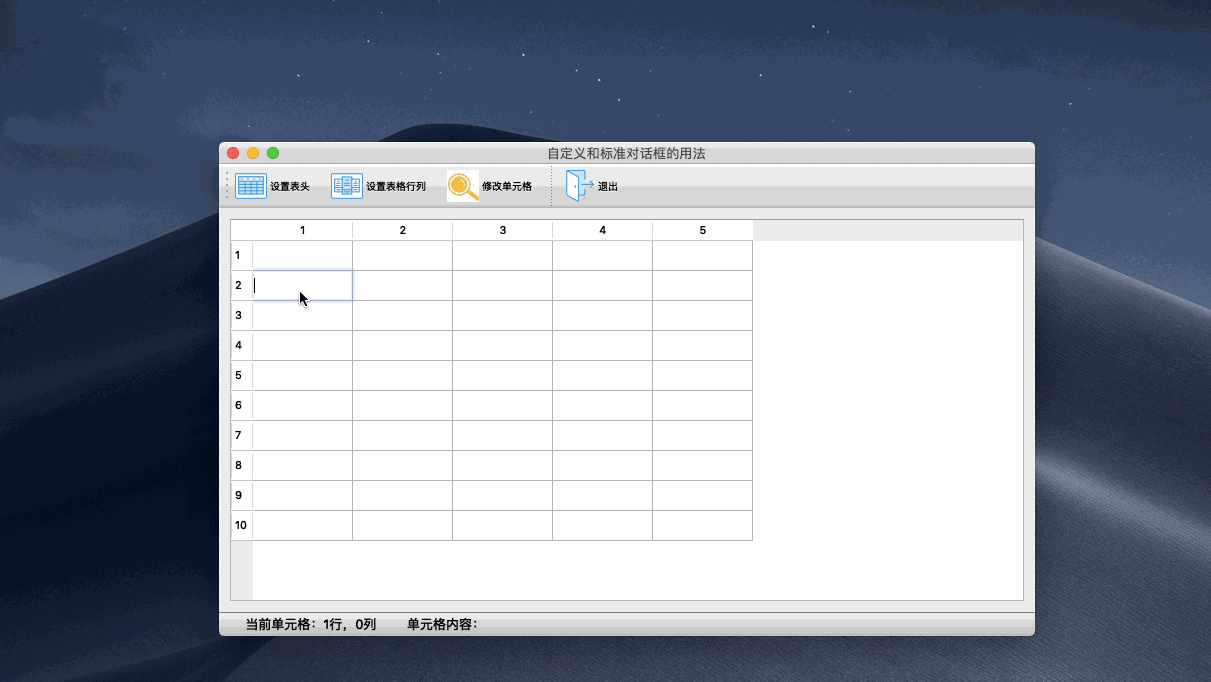This screenshot has width=1211, height=682.
Task: Click the 设置表头 table header icon
Action: [251, 186]
